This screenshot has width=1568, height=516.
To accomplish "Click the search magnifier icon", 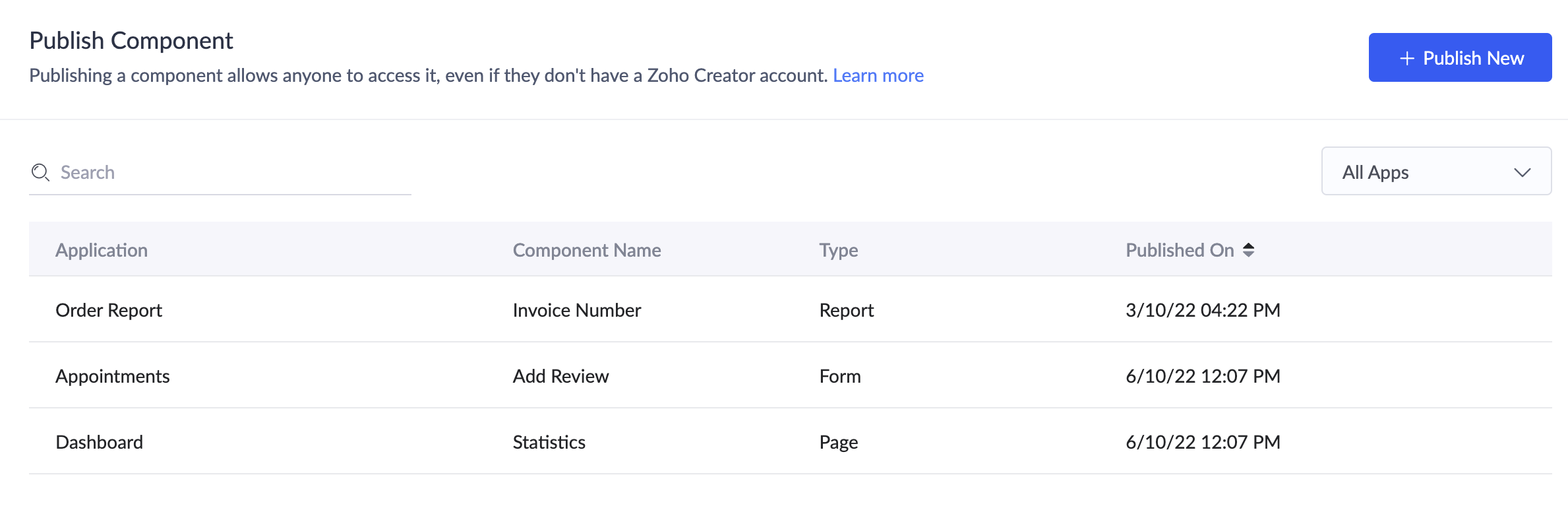I will coord(40,172).
